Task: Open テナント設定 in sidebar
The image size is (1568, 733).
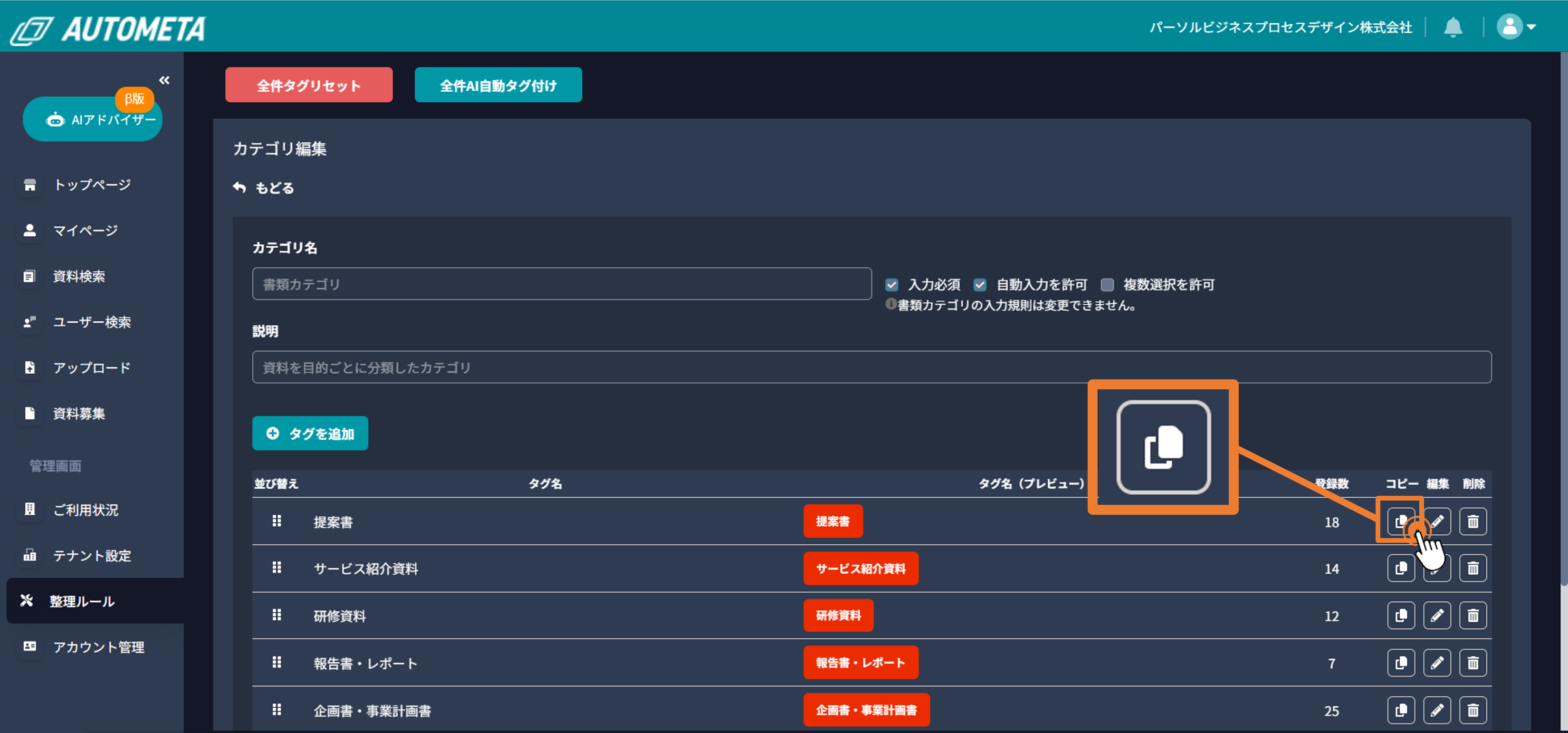Action: coord(92,555)
